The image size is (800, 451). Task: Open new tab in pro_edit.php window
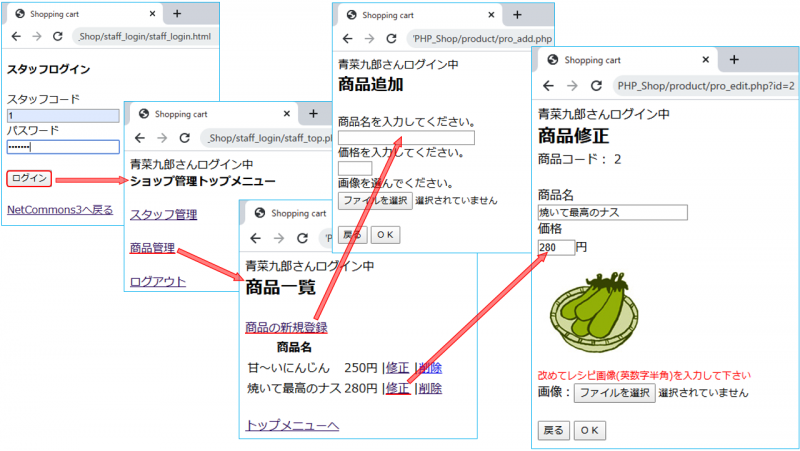734,60
